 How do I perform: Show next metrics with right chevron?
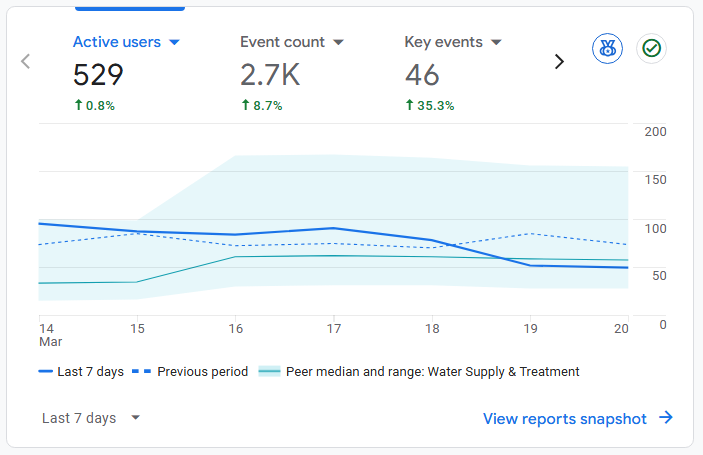(x=559, y=61)
